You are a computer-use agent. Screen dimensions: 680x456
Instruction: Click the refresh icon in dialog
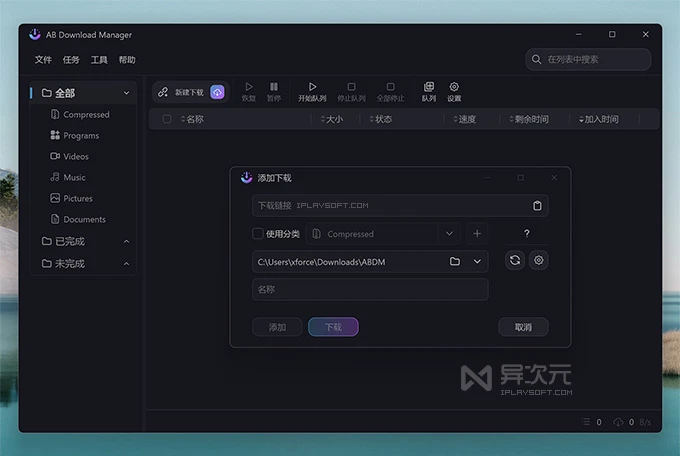pyautogui.click(x=515, y=260)
